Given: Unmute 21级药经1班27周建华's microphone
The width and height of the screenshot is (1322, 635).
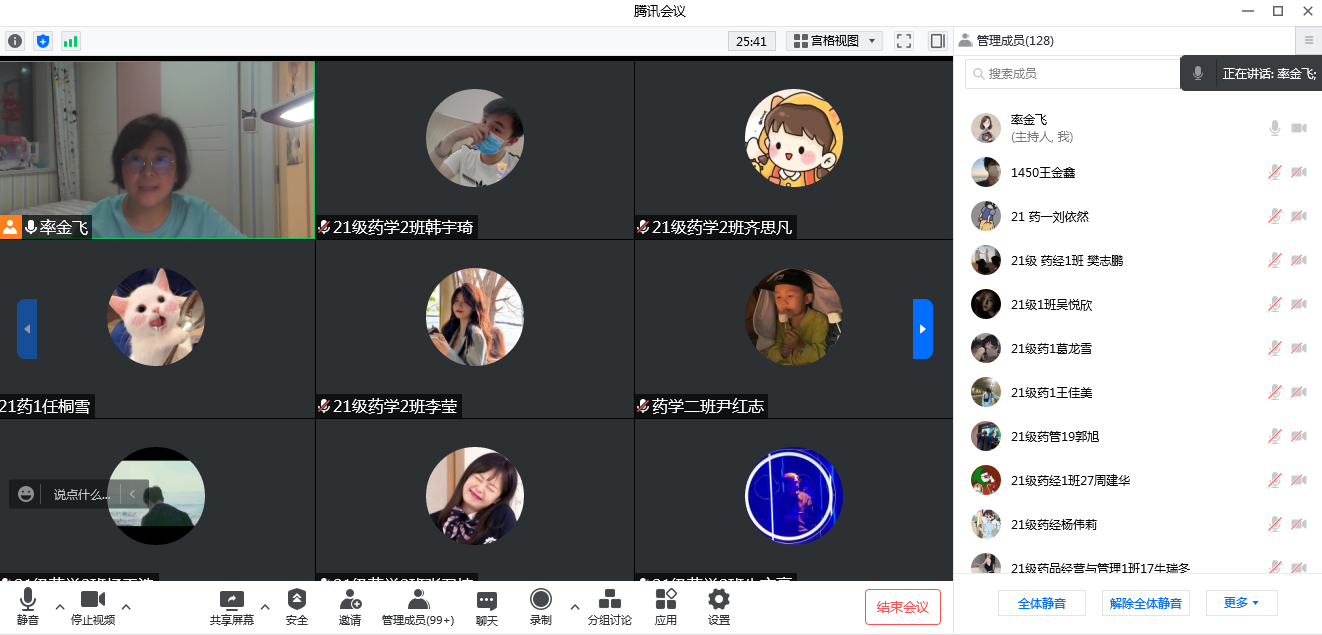Looking at the screenshot, I should (x=1275, y=480).
